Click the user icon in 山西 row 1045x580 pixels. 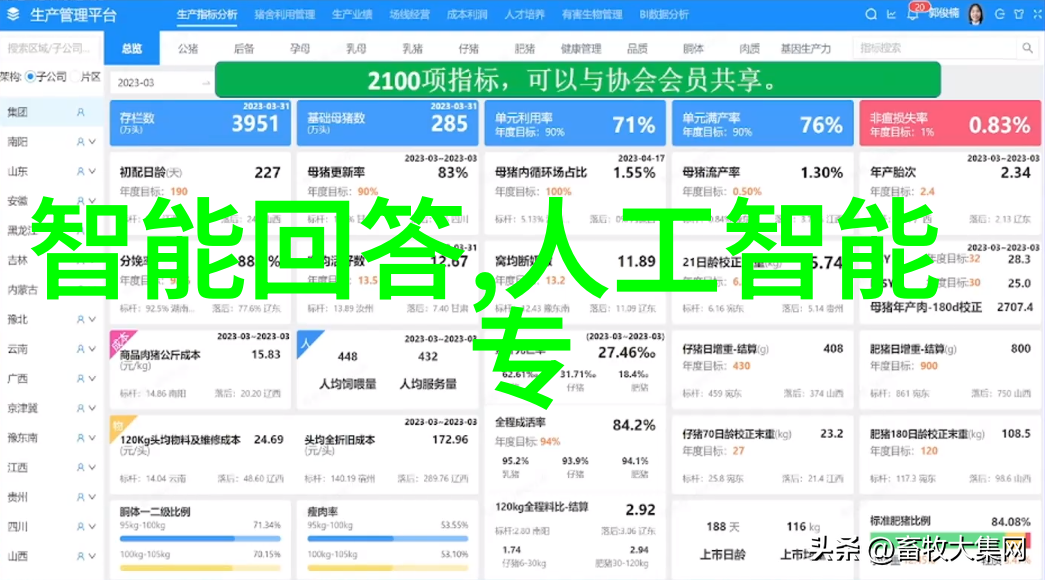coord(81,556)
